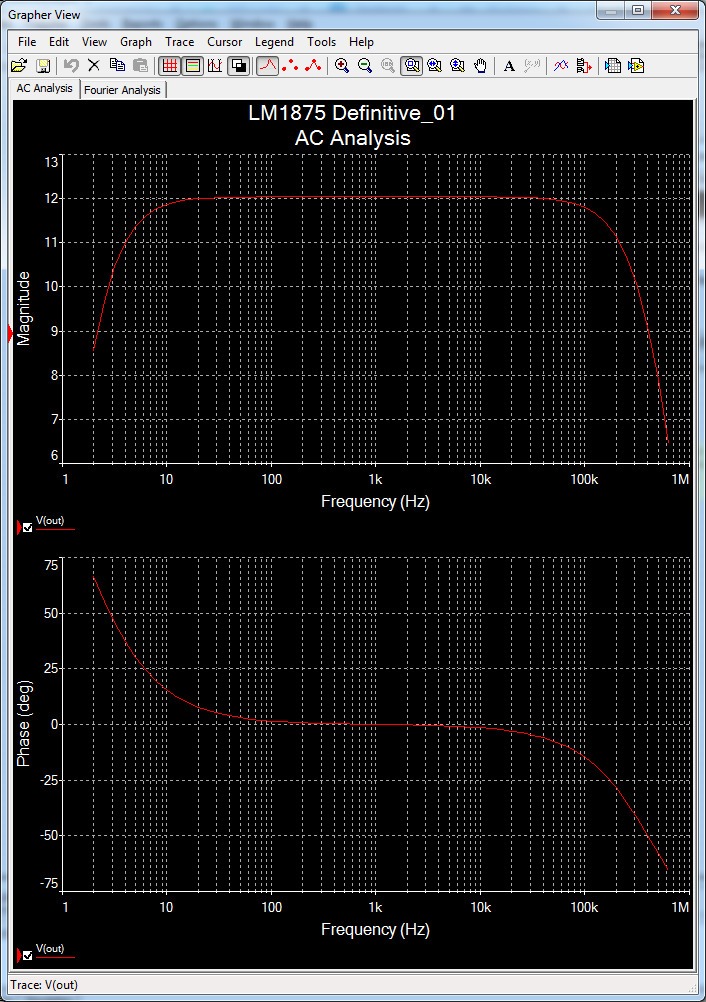Click the Open file toolbar icon
The image size is (706, 1002).
[x=19, y=65]
